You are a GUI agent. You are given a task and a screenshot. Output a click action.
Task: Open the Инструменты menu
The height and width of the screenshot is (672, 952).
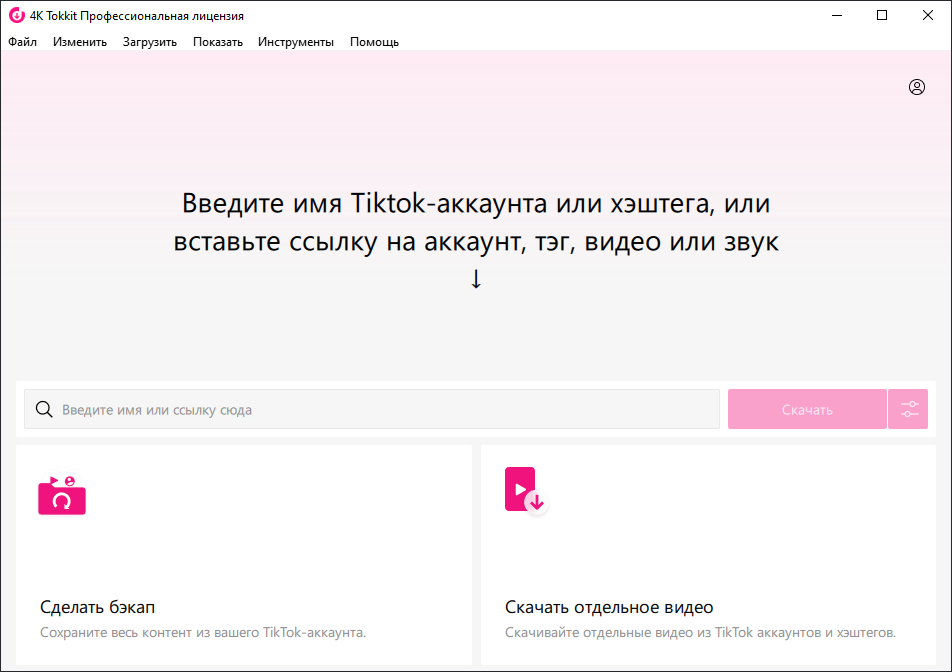pos(296,42)
